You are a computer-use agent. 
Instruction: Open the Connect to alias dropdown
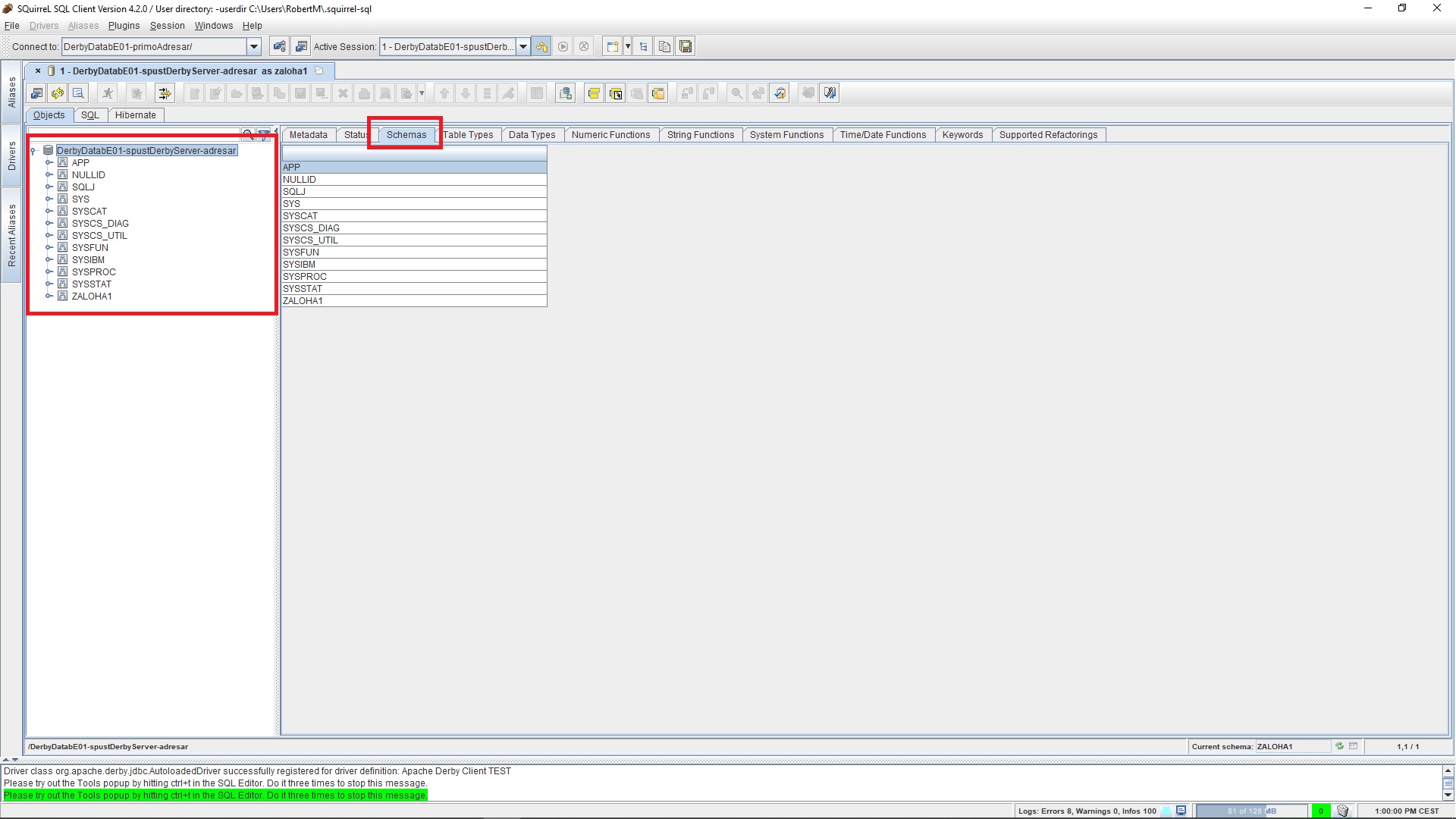(254, 47)
